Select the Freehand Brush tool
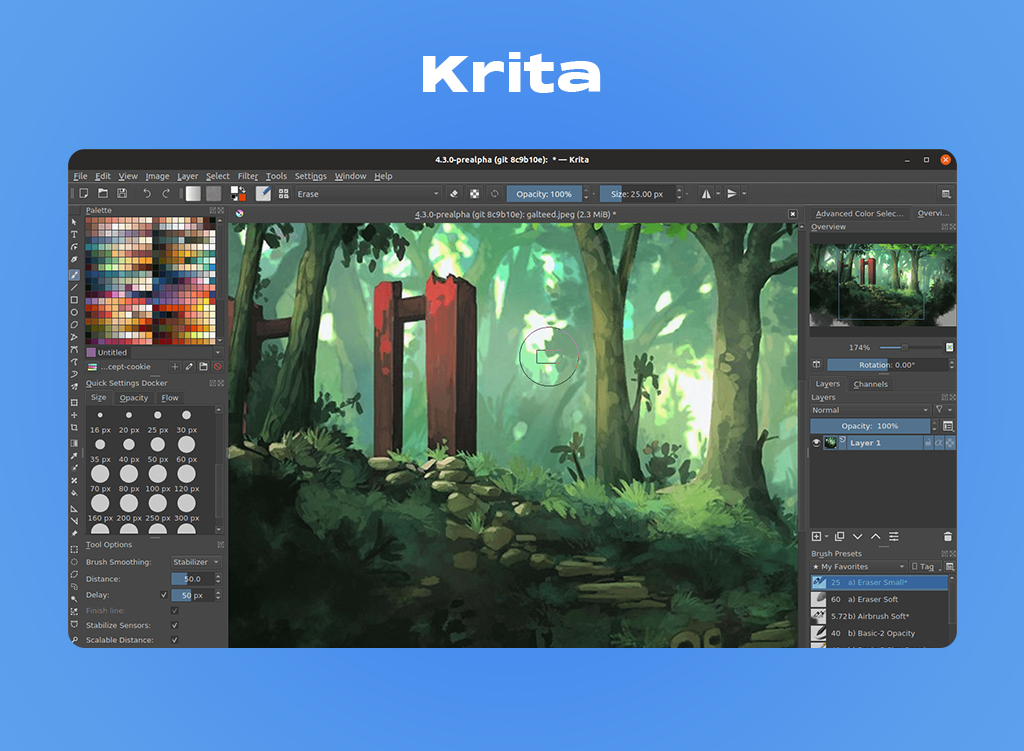 [x=74, y=275]
